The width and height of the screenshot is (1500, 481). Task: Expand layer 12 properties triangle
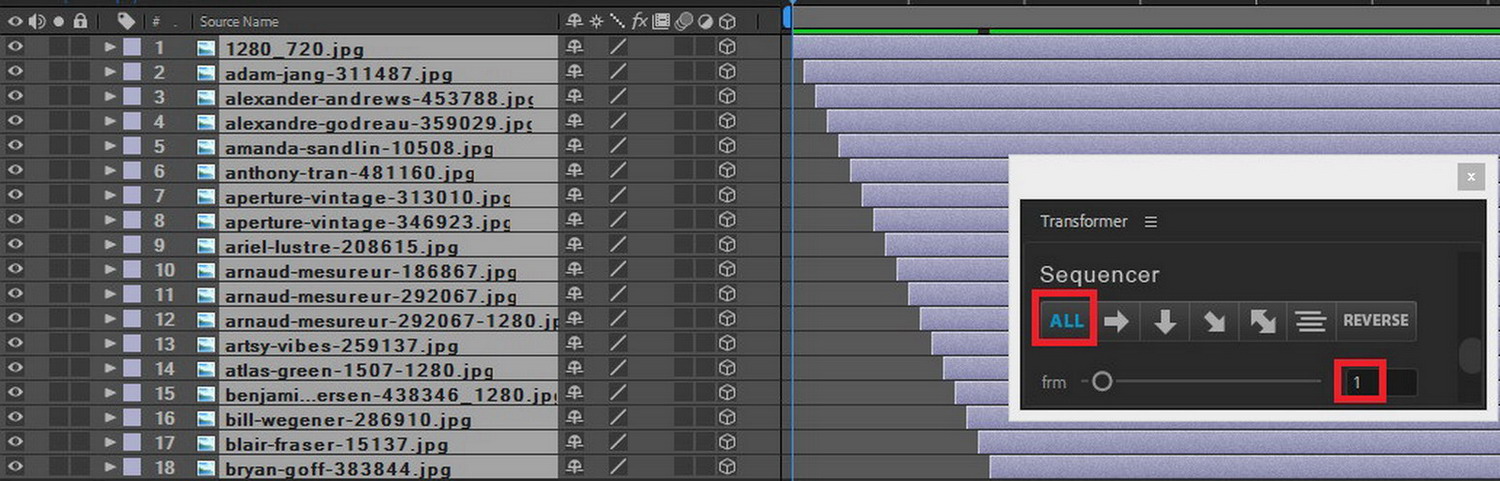tap(111, 319)
